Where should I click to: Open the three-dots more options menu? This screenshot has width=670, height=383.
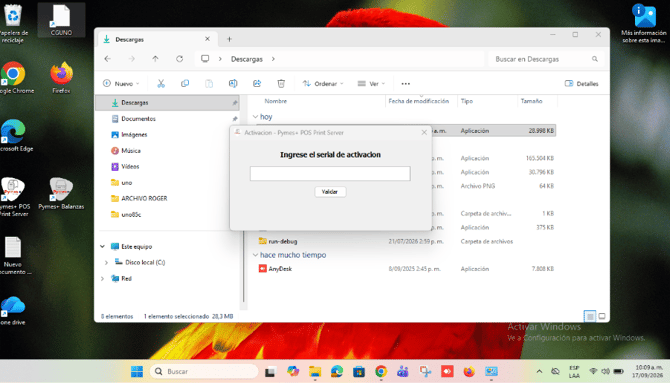coord(406,84)
